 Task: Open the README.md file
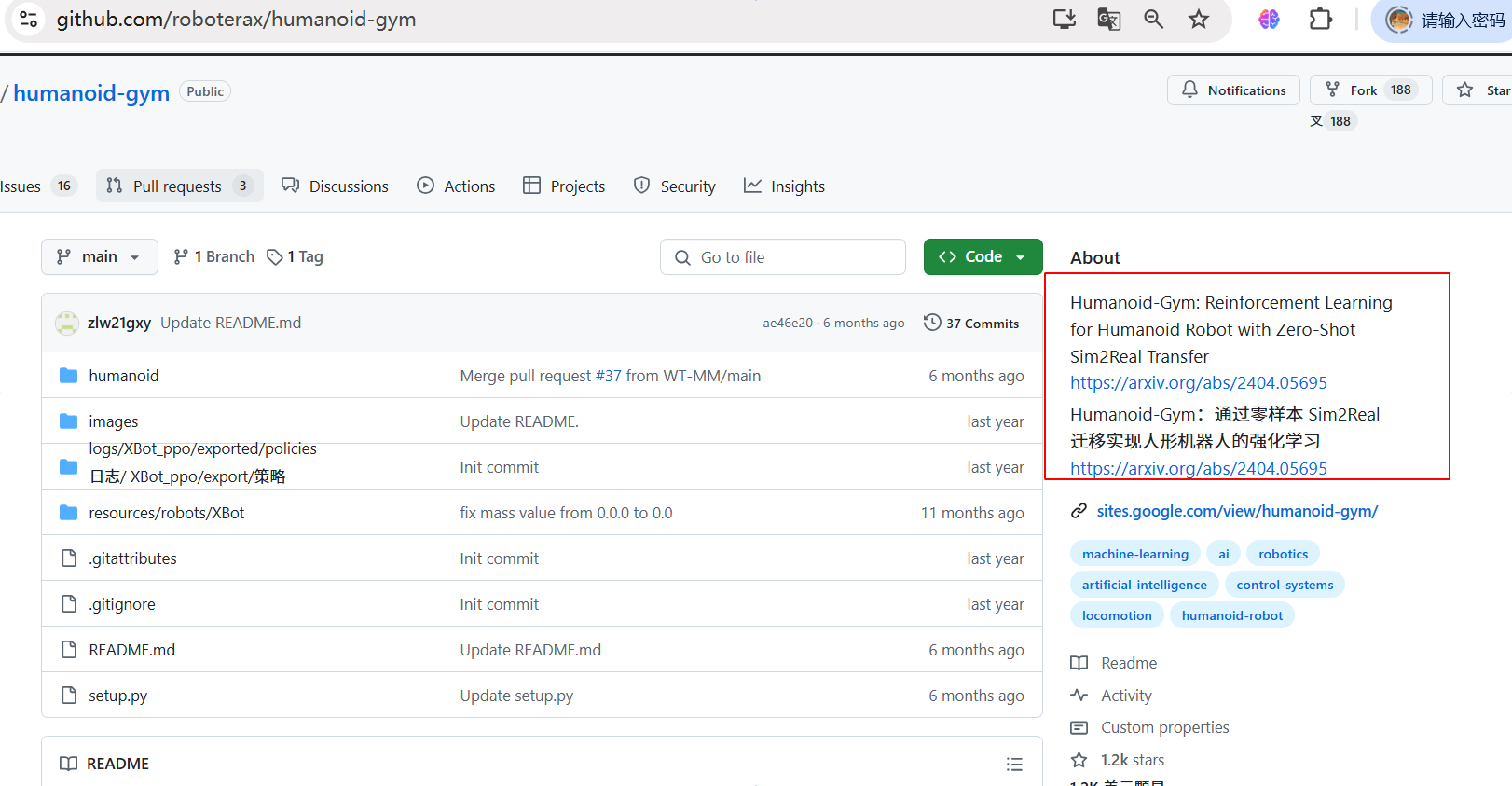(x=131, y=650)
